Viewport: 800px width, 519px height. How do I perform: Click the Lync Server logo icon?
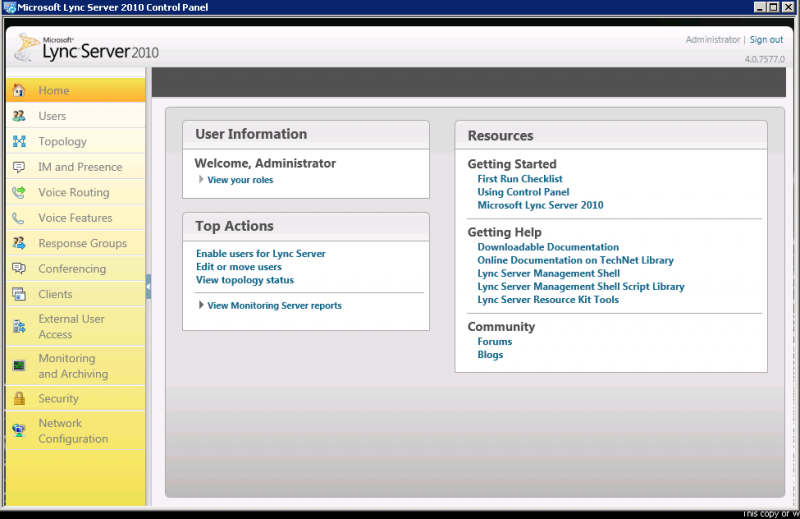(x=26, y=47)
